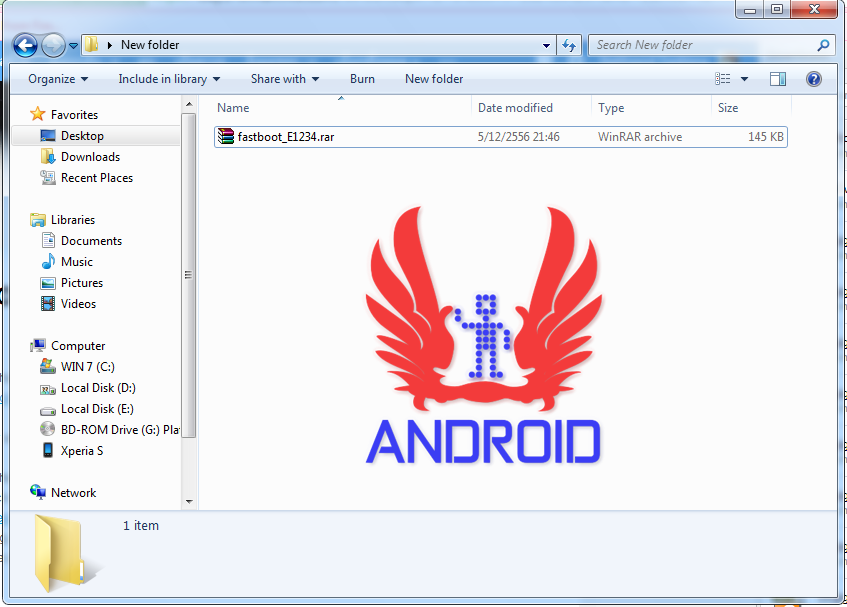Open Desktop under Favorites
Screen dimensions: 847x607
click(x=82, y=136)
